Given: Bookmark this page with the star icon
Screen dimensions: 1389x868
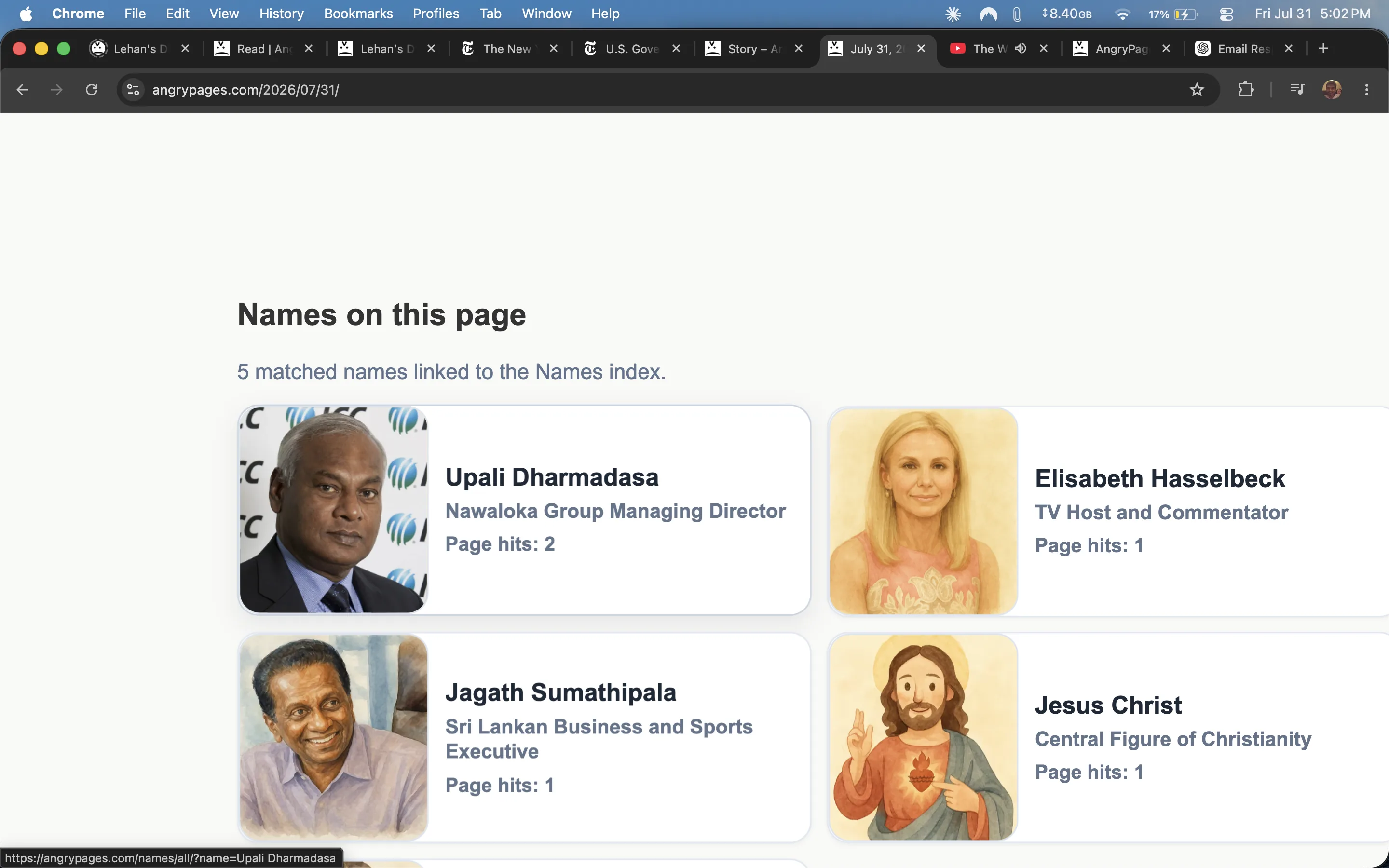Looking at the screenshot, I should (1197, 90).
